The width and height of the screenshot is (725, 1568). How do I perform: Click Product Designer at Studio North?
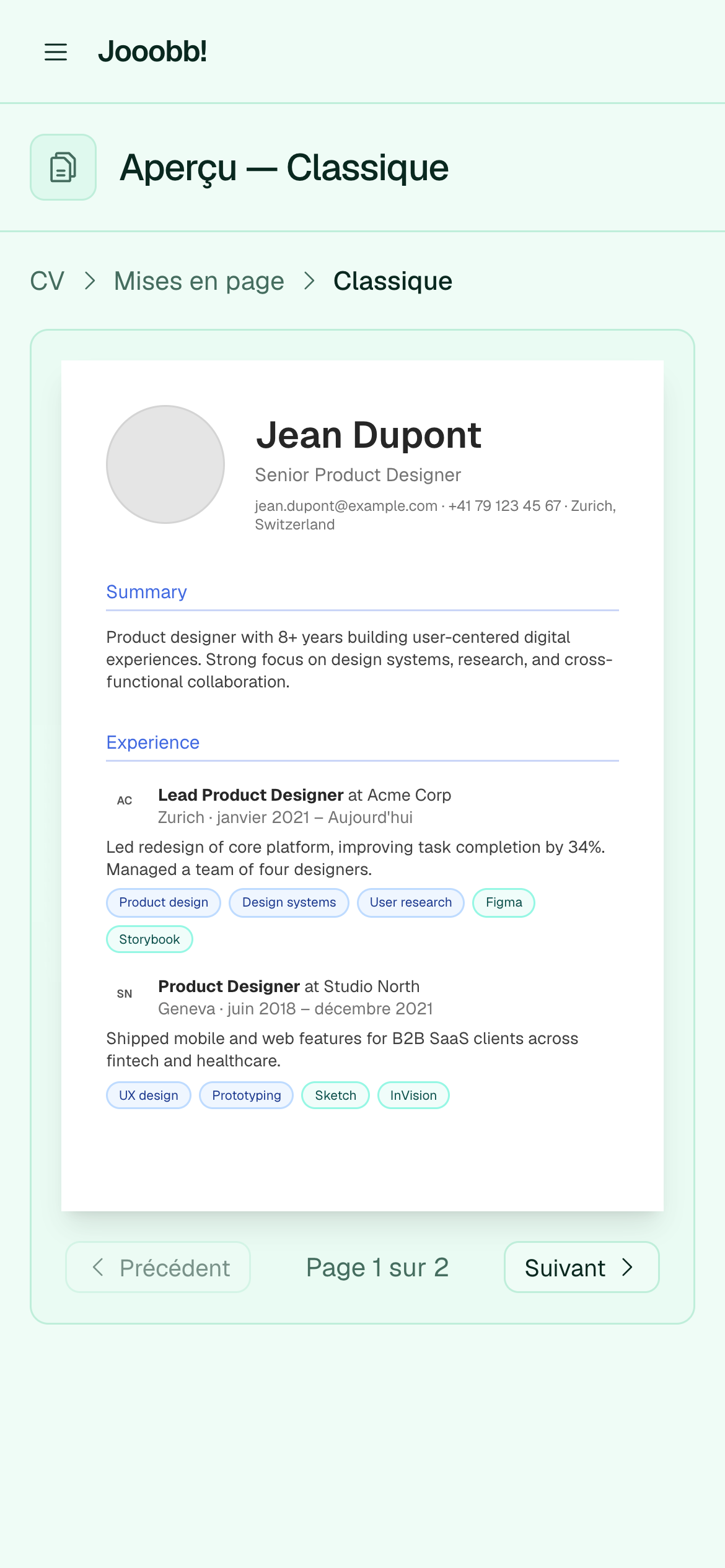coord(289,987)
